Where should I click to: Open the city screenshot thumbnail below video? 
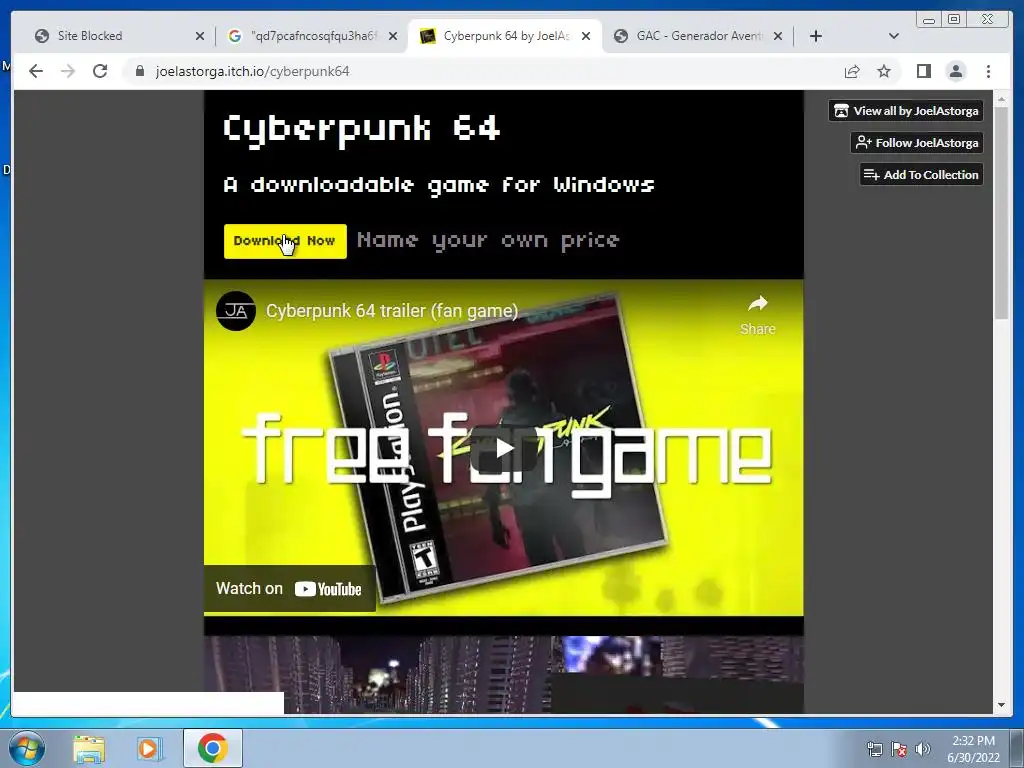[x=504, y=675]
